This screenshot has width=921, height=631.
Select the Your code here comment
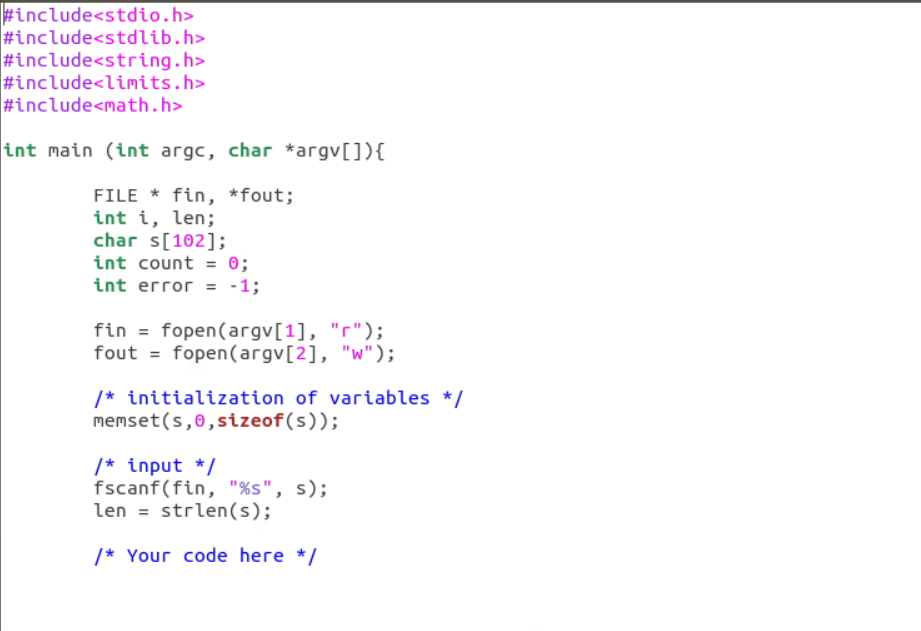204,555
